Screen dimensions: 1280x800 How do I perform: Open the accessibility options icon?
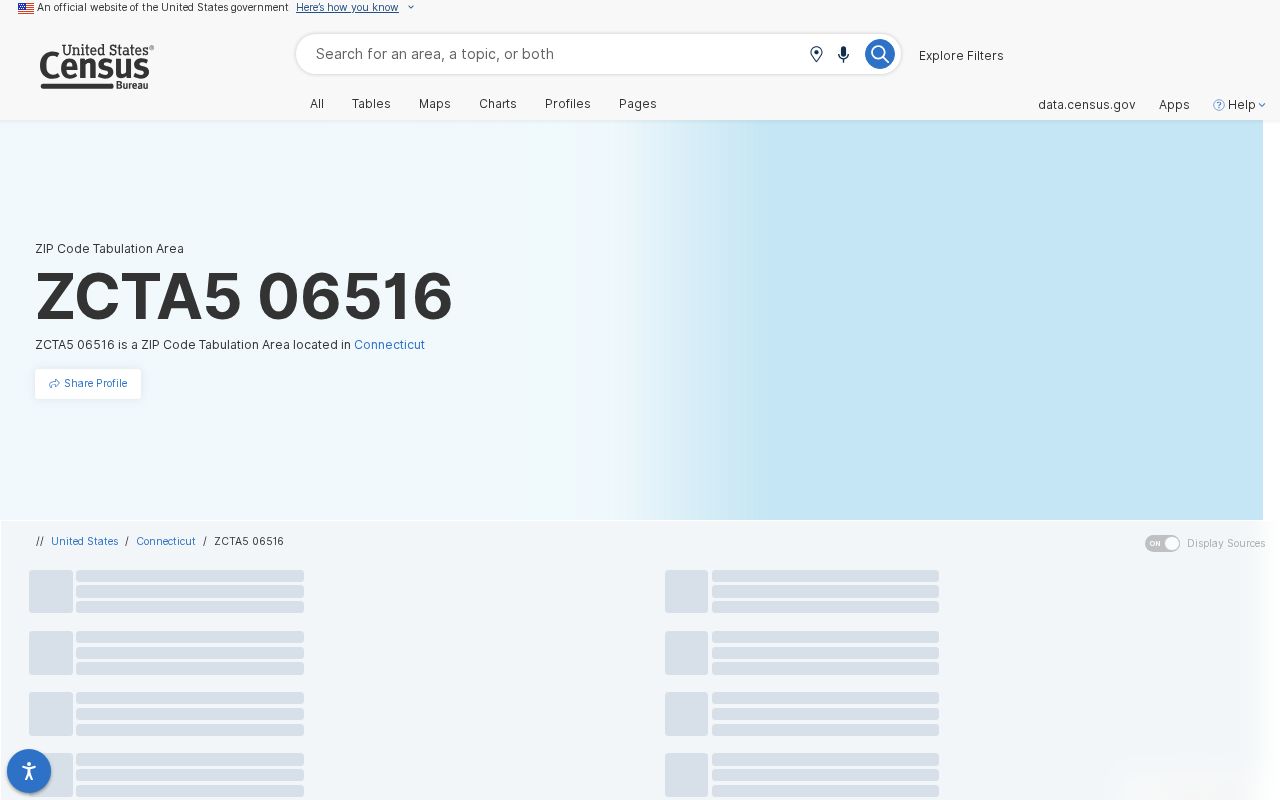click(x=29, y=771)
